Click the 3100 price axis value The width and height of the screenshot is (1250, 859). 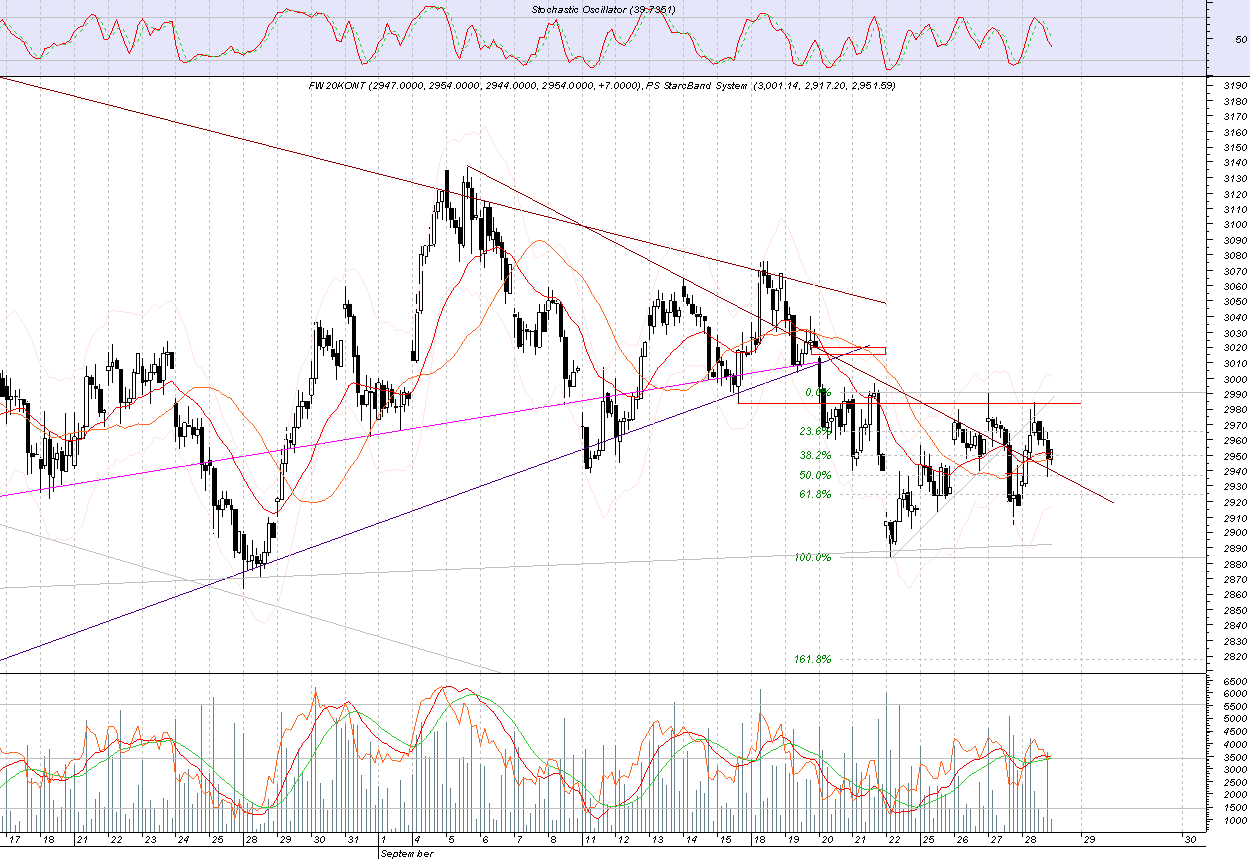[1235, 225]
